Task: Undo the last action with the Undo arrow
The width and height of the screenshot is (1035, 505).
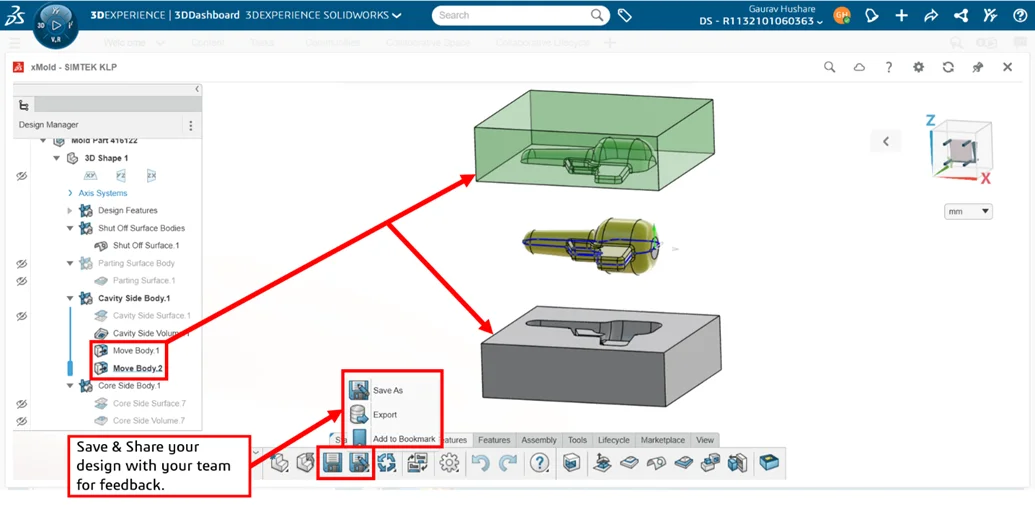Action: click(480, 463)
